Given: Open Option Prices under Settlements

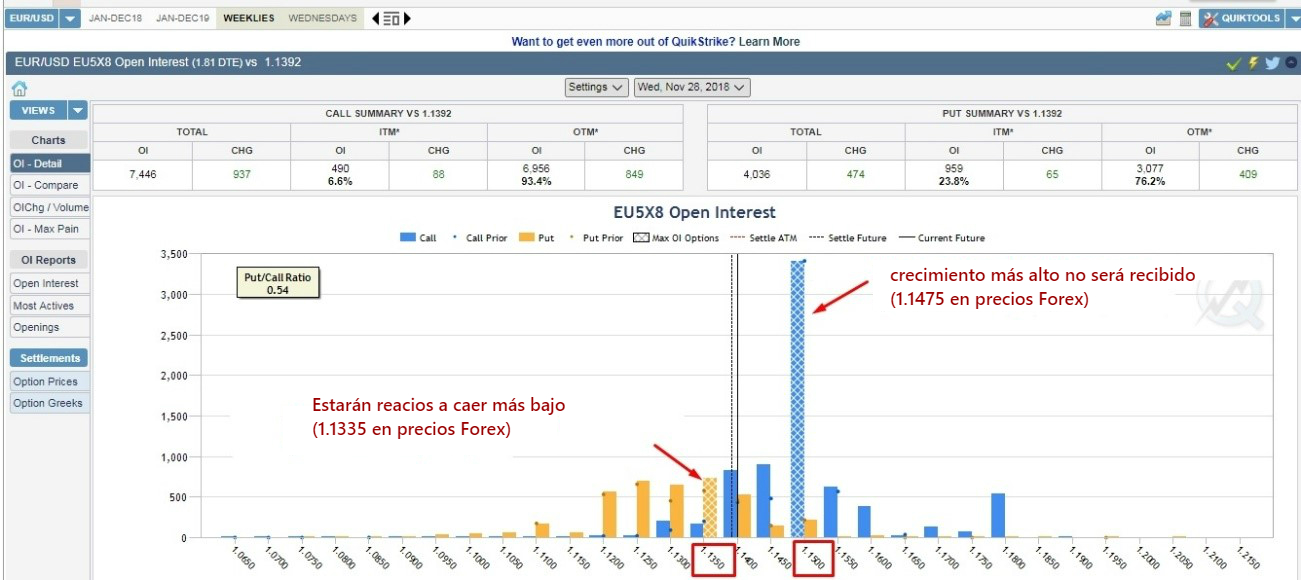Looking at the screenshot, I should pyautogui.click(x=50, y=381).
